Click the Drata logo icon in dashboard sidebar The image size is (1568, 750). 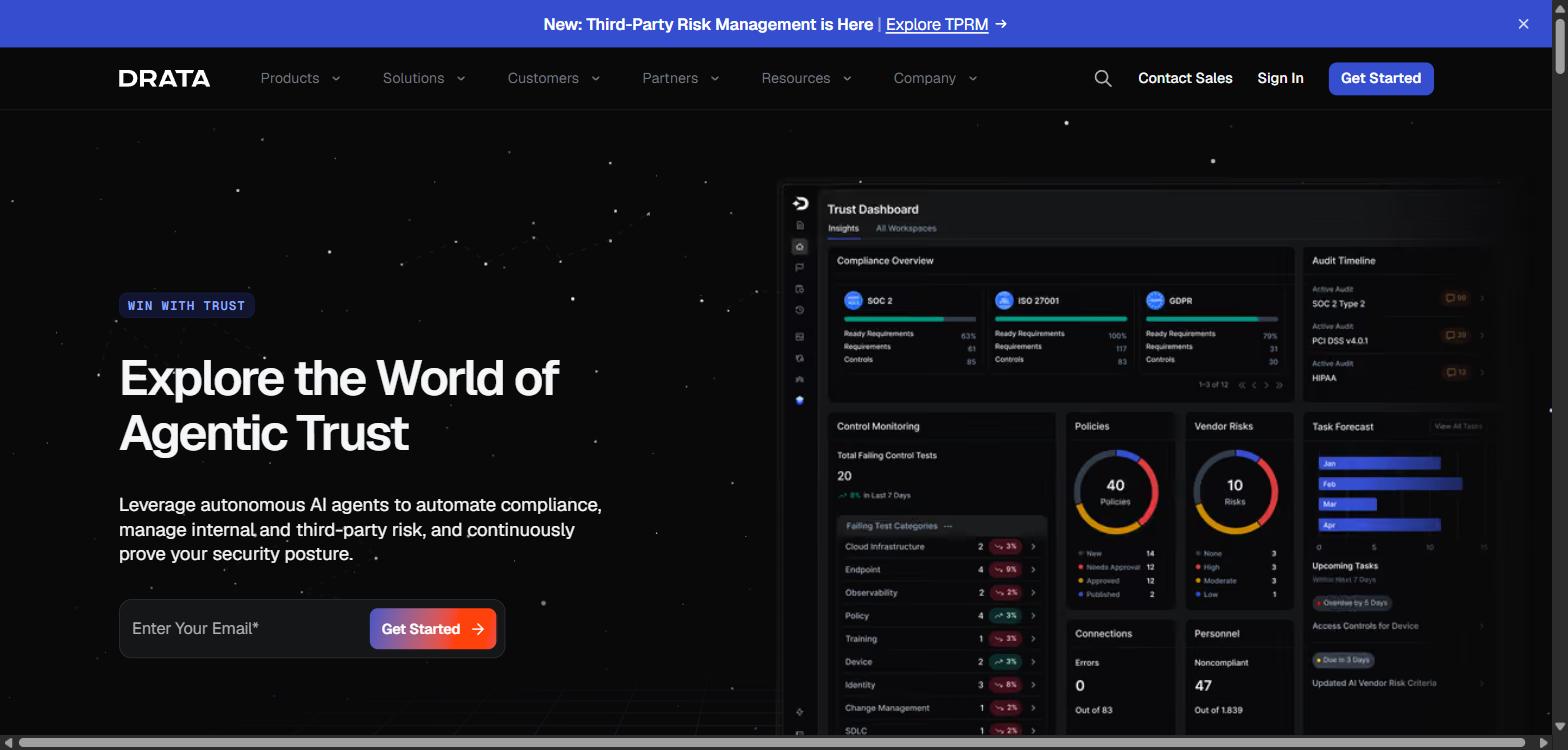click(800, 204)
